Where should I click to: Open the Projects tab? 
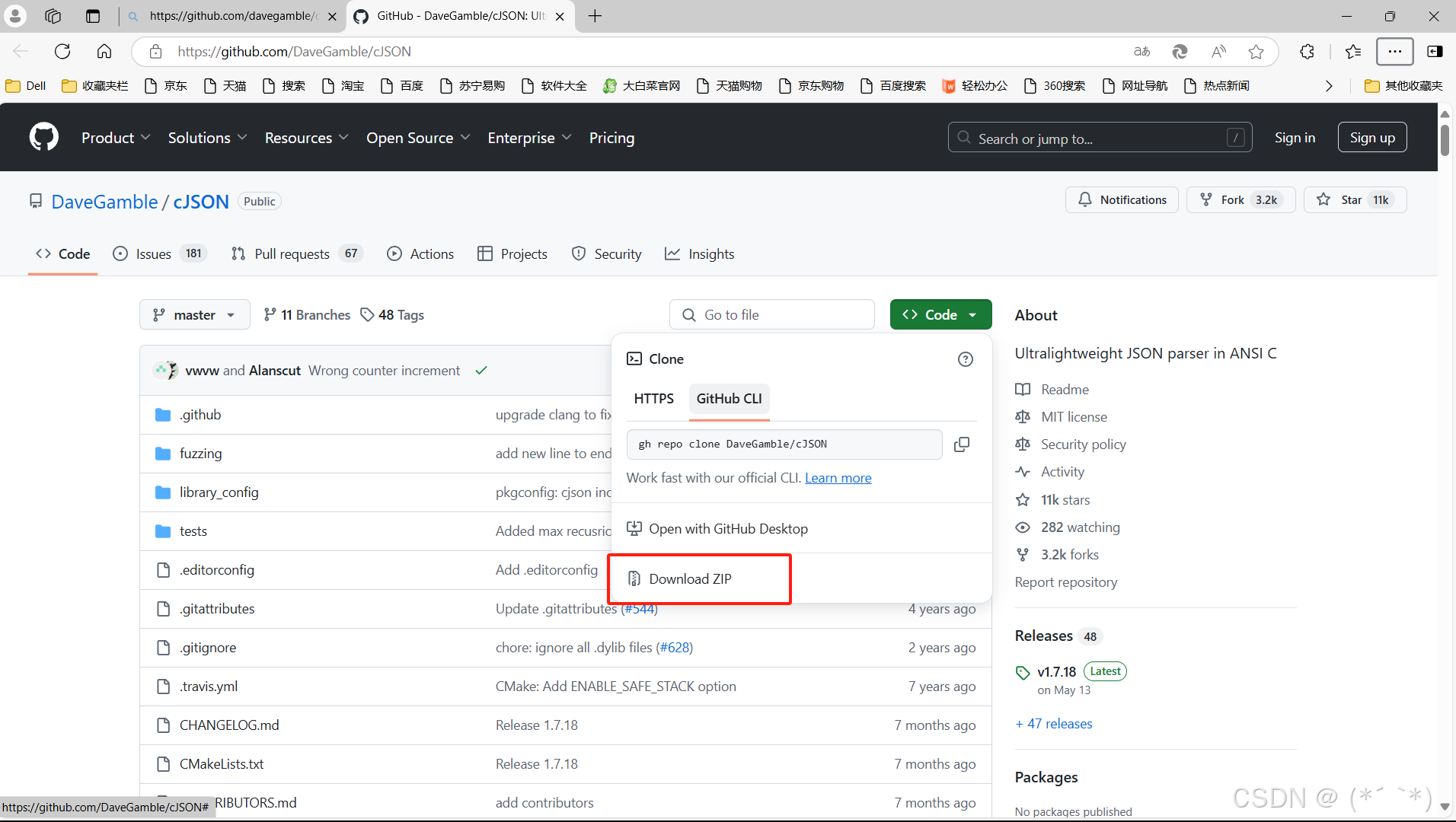tap(512, 254)
